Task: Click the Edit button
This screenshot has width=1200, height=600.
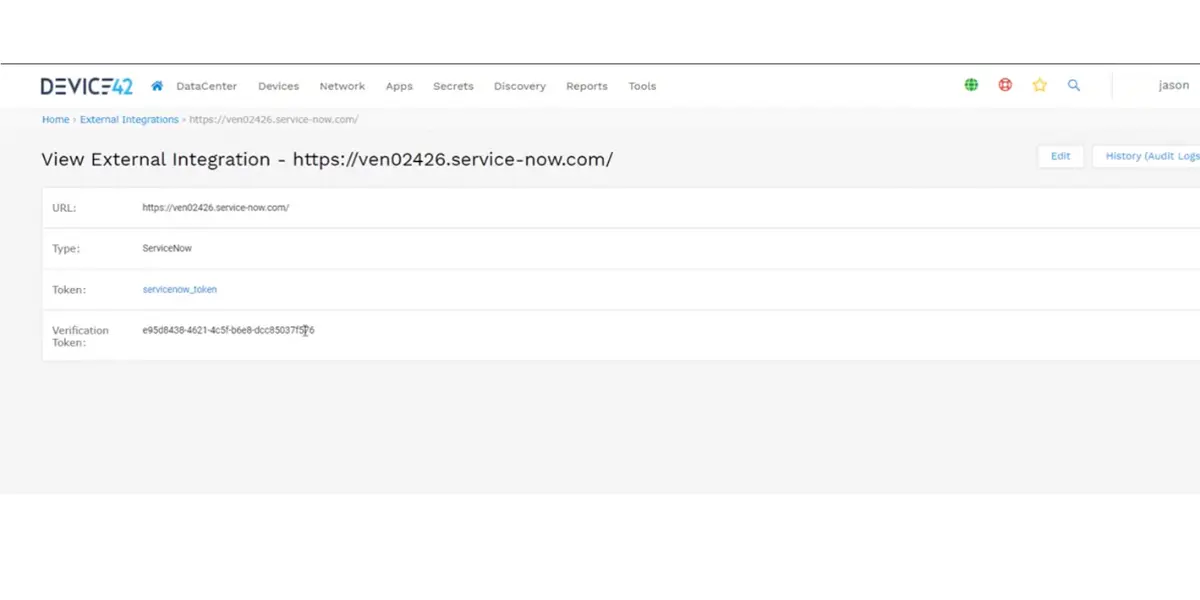Action: (1061, 156)
